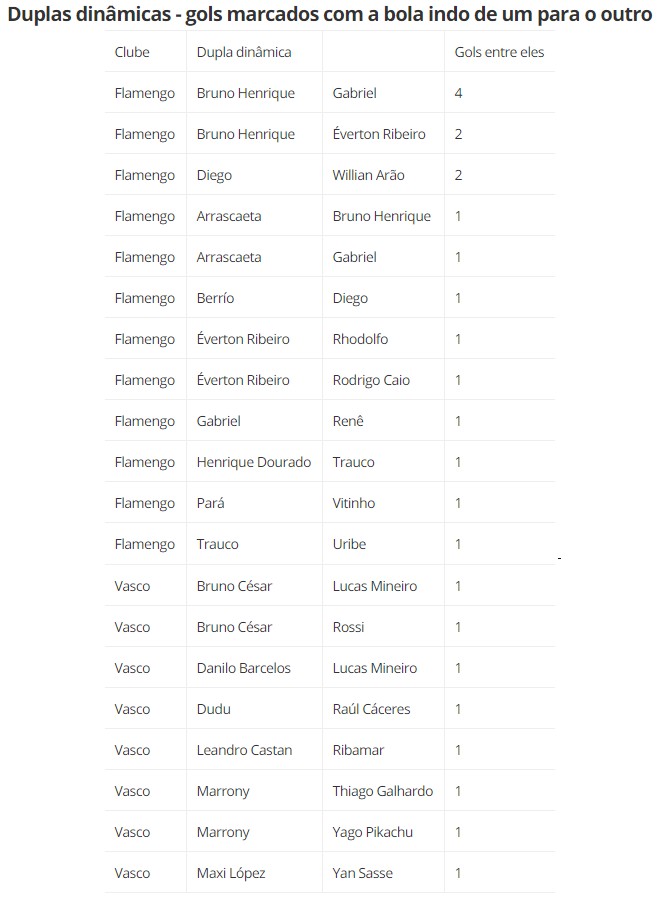Click on "Yan Sasse" in the table
The height and width of the screenshot is (912, 660).
362,873
